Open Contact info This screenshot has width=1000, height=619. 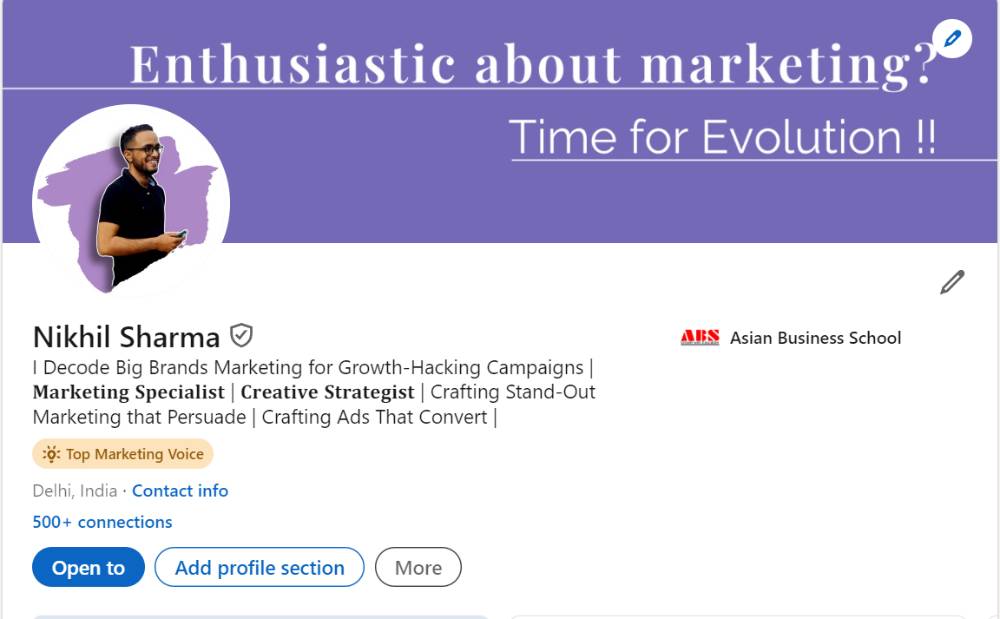point(180,491)
